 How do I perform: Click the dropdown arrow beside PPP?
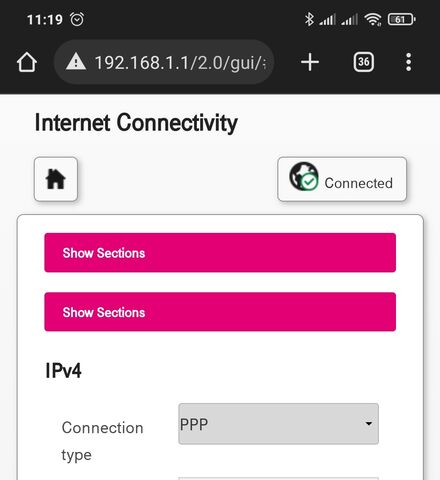(x=368, y=424)
